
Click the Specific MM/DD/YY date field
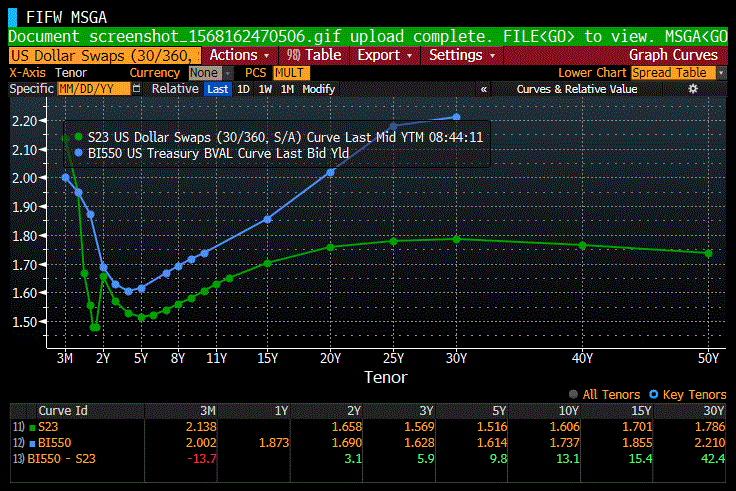93,89
